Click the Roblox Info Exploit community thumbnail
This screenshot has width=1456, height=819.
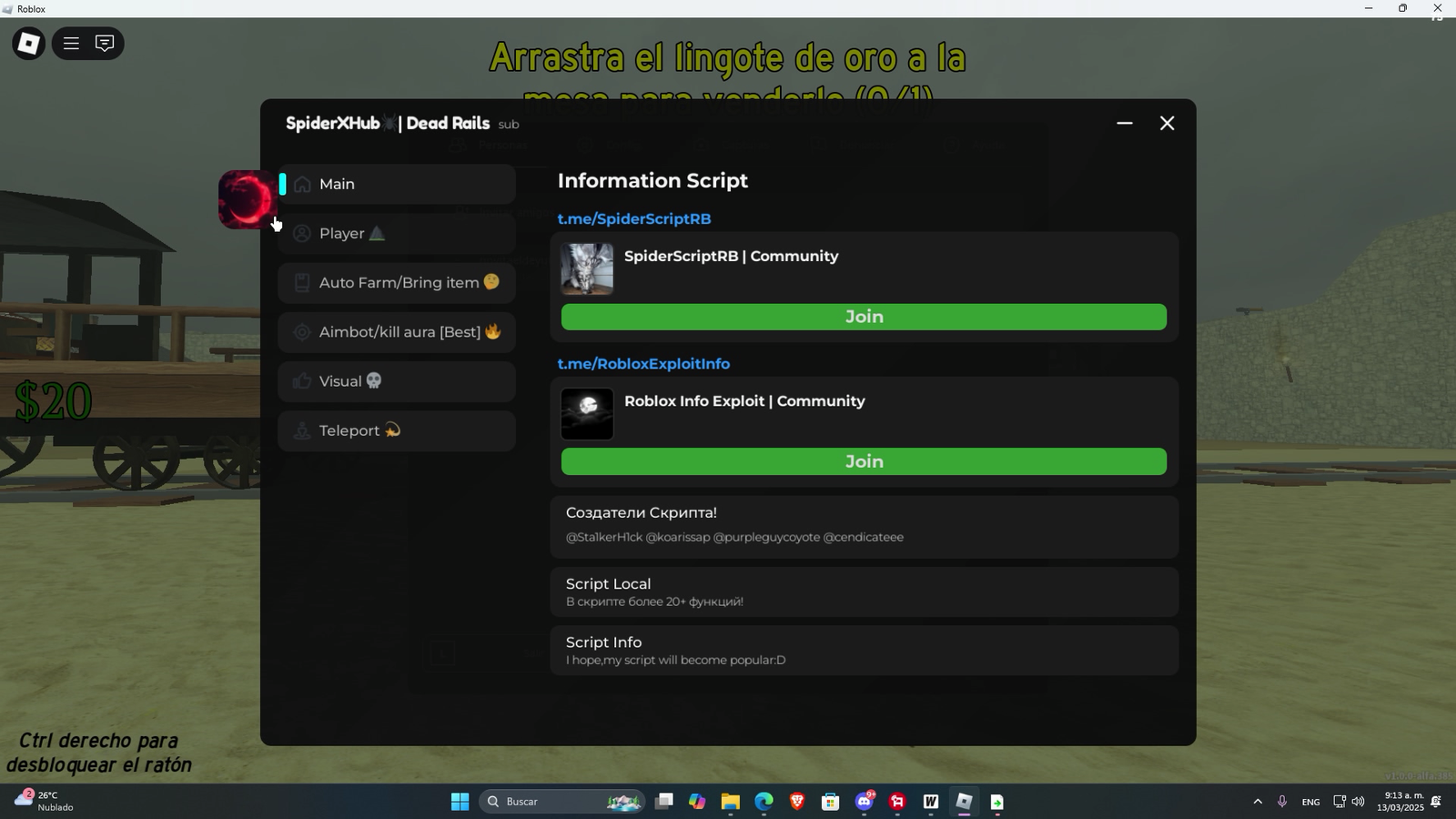[x=587, y=414]
